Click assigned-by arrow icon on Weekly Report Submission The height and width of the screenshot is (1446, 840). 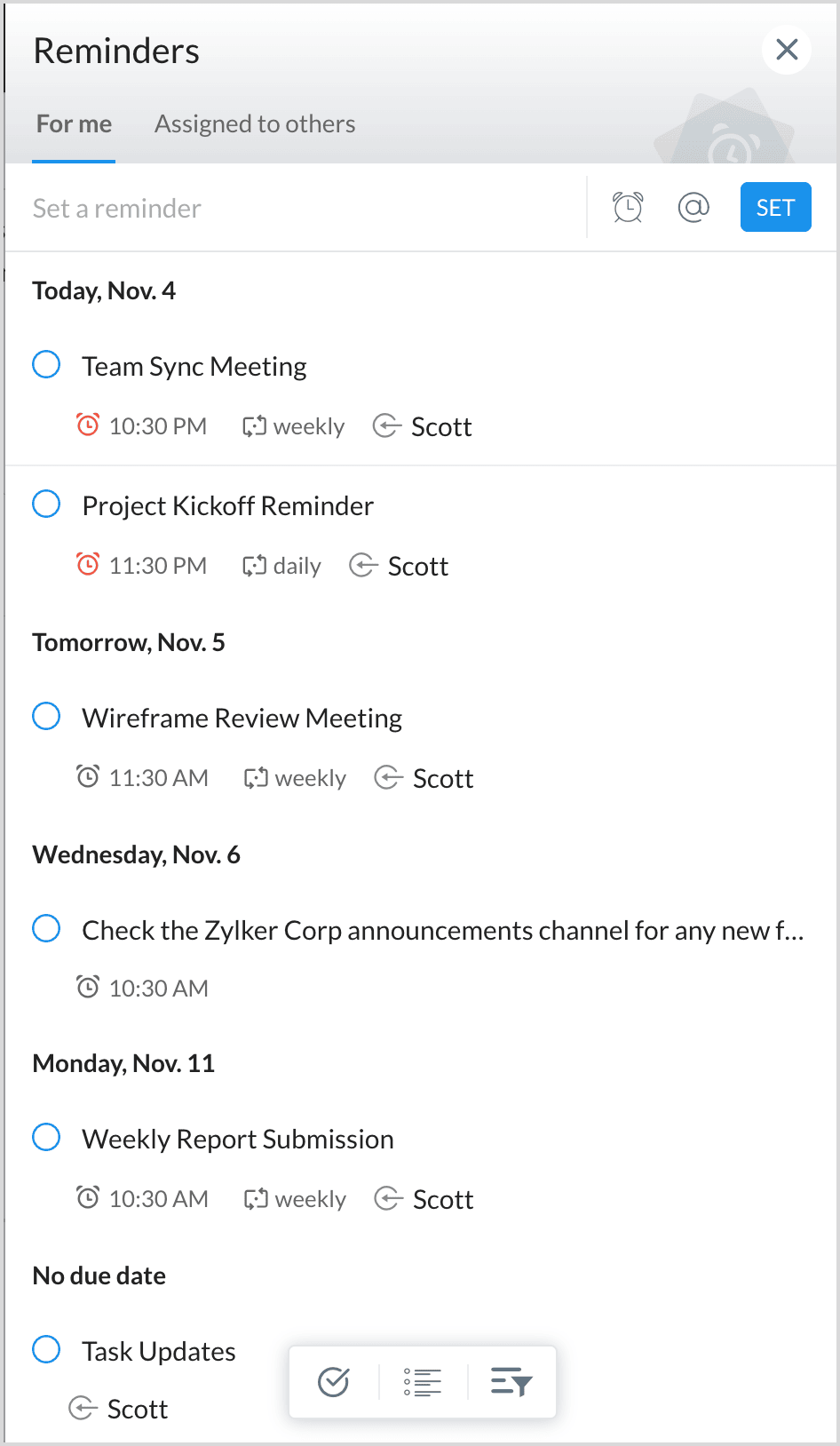(388, 1199)
